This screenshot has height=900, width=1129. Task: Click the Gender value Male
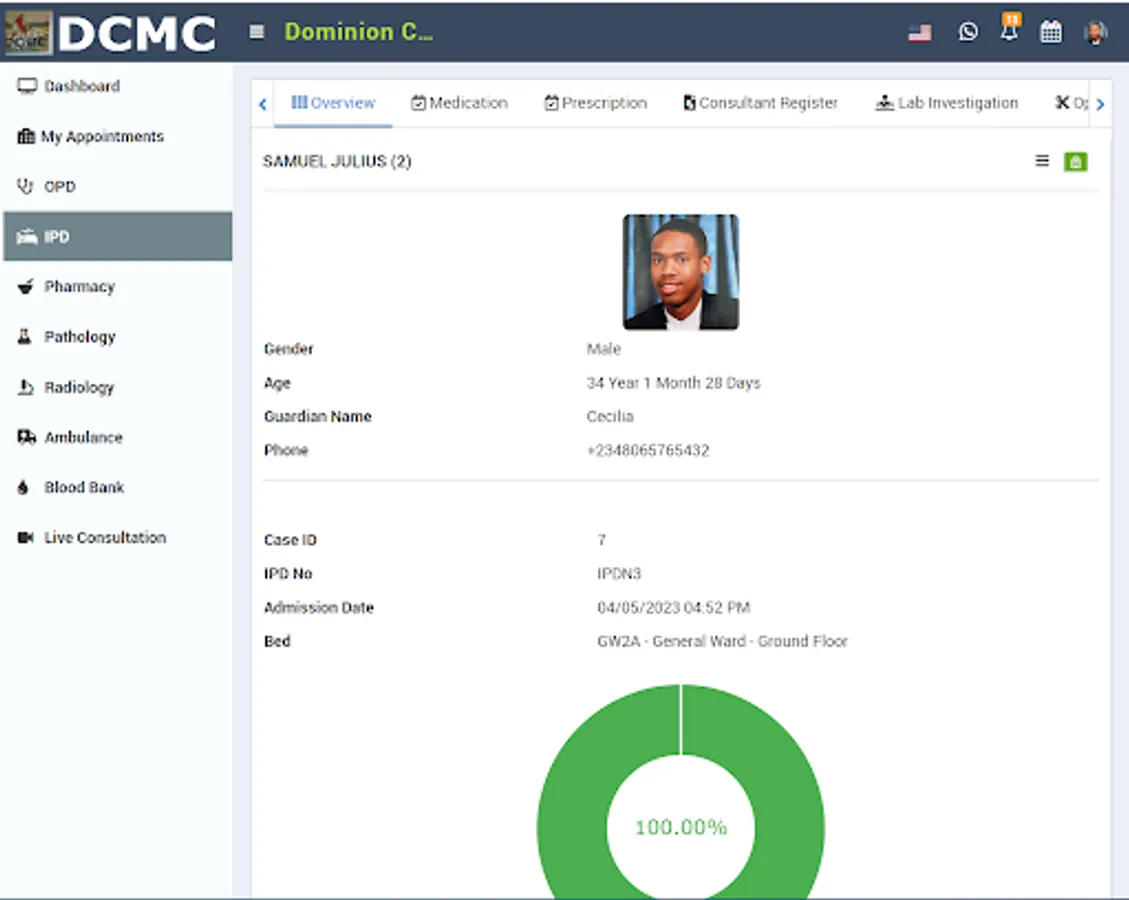603,349
